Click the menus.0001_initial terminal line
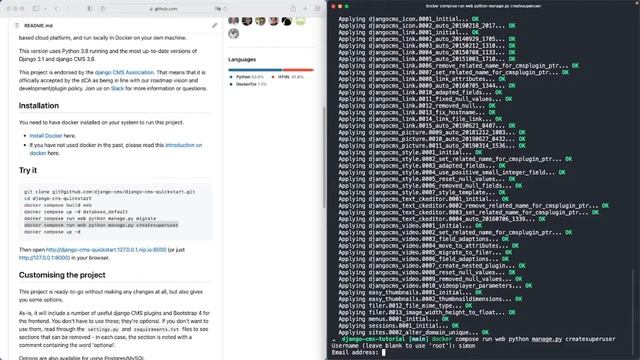 [x=394, y=319]
